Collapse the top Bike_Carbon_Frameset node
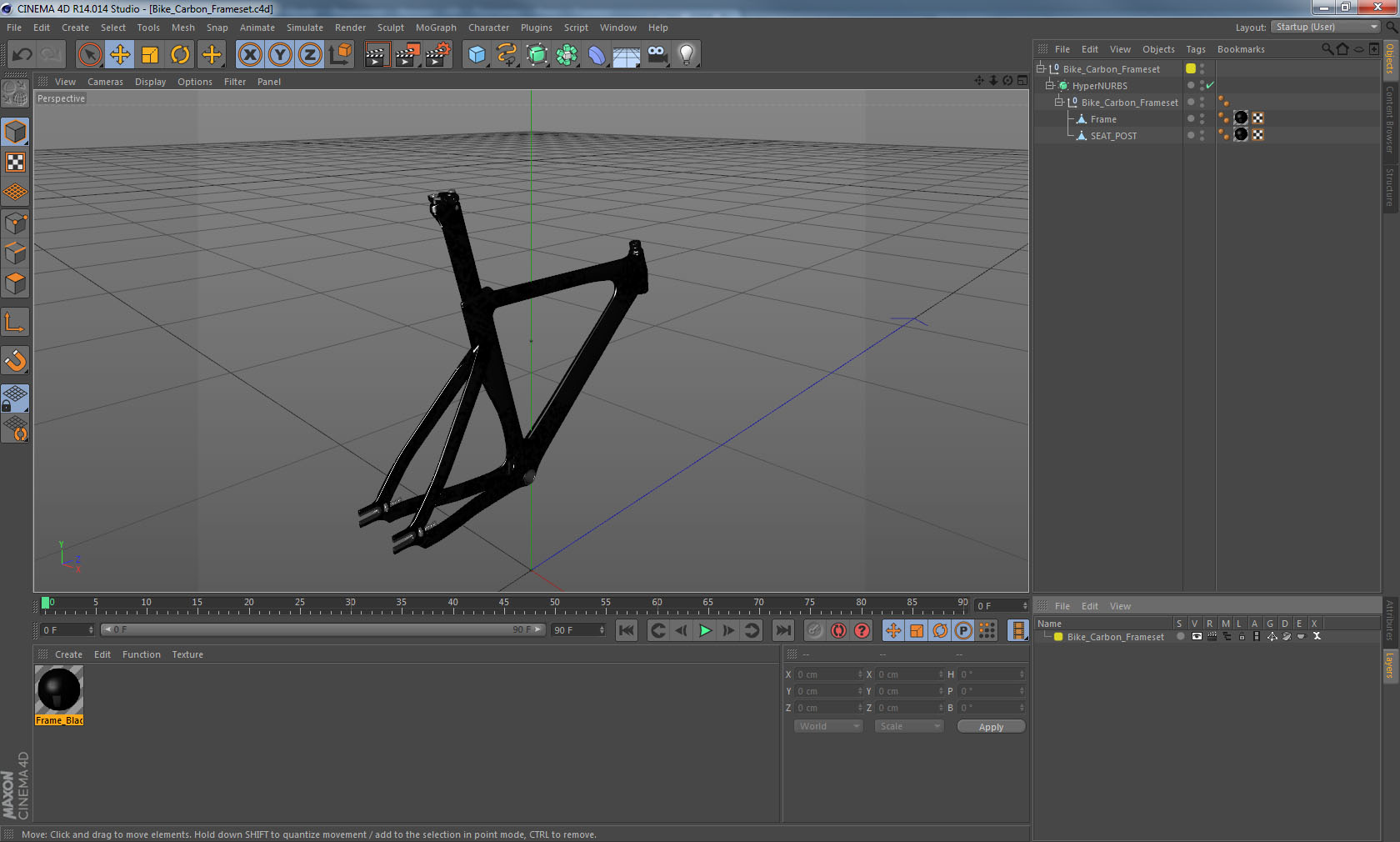 (x=1041, y=69)
